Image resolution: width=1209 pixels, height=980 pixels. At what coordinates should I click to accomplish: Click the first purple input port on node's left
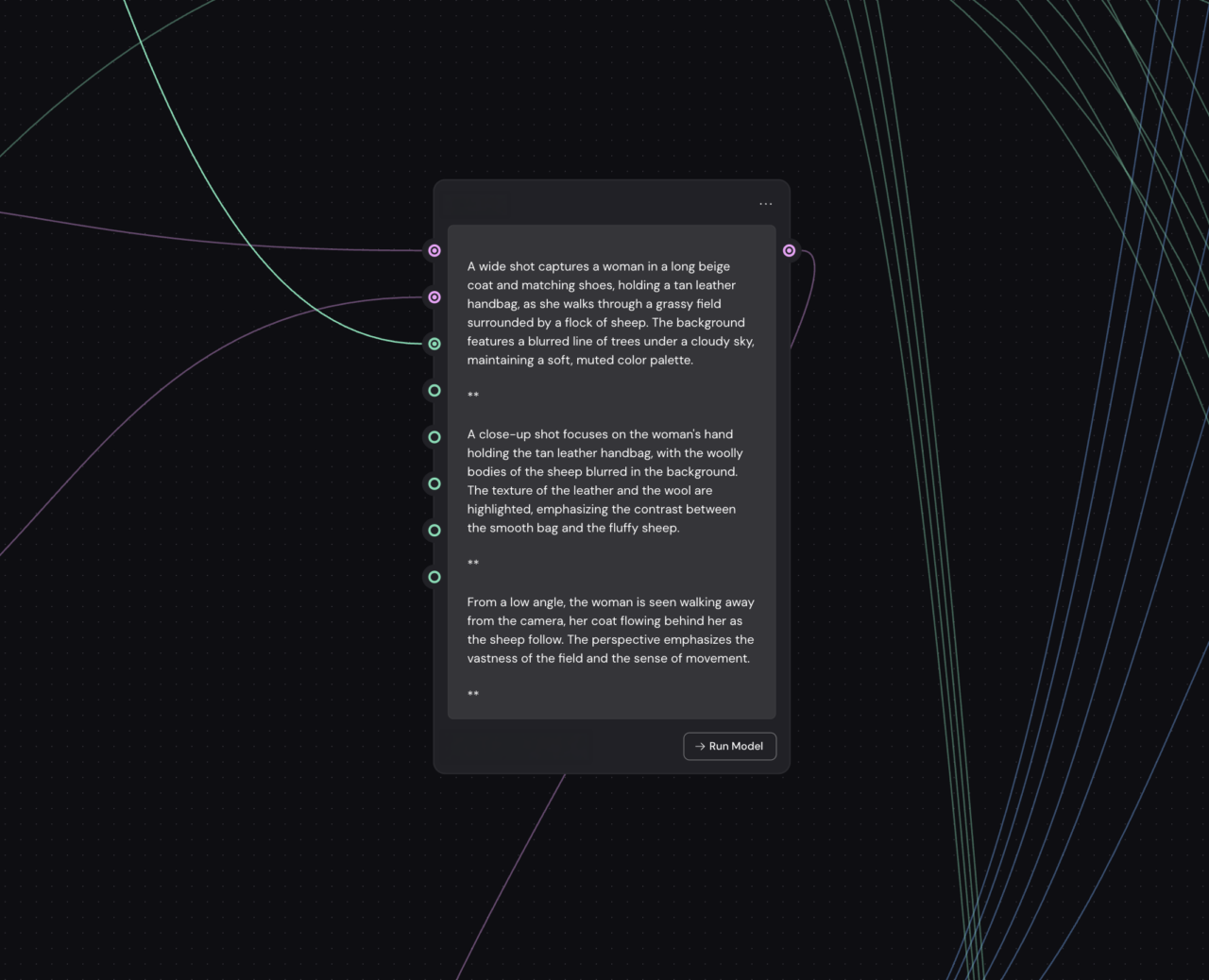[x=434, y=250]
